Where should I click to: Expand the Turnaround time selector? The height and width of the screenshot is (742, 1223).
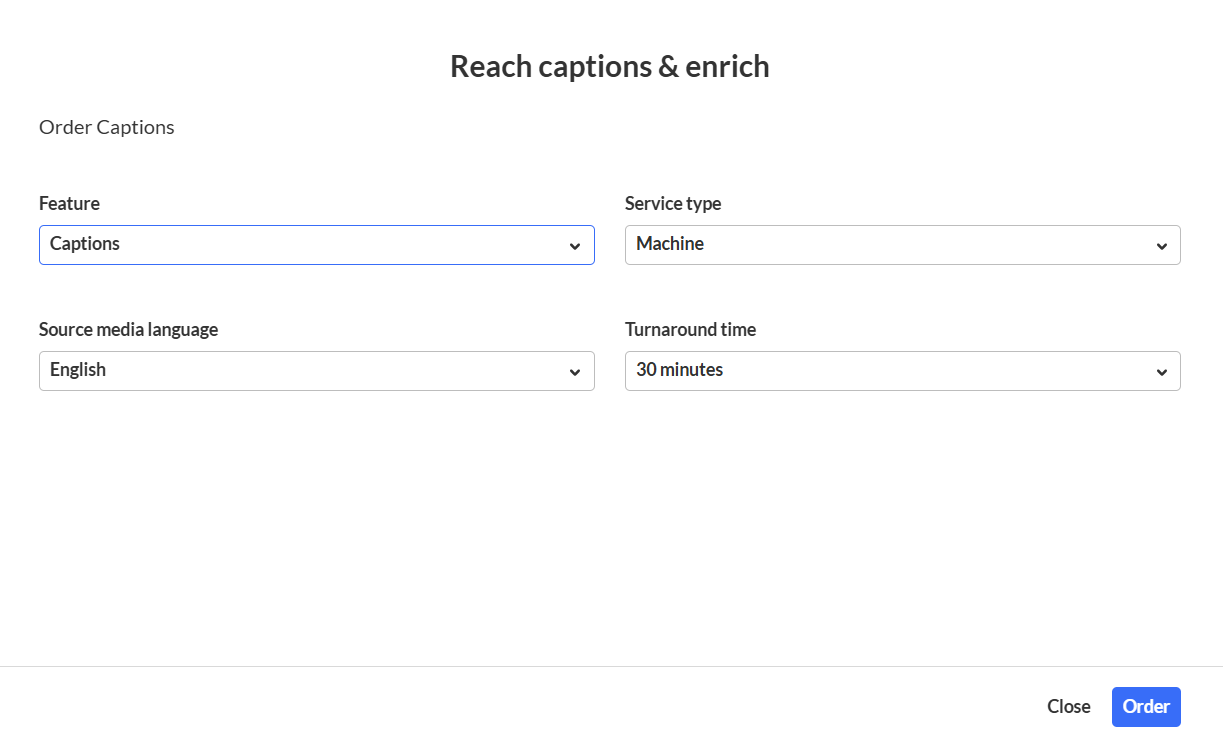902,371
